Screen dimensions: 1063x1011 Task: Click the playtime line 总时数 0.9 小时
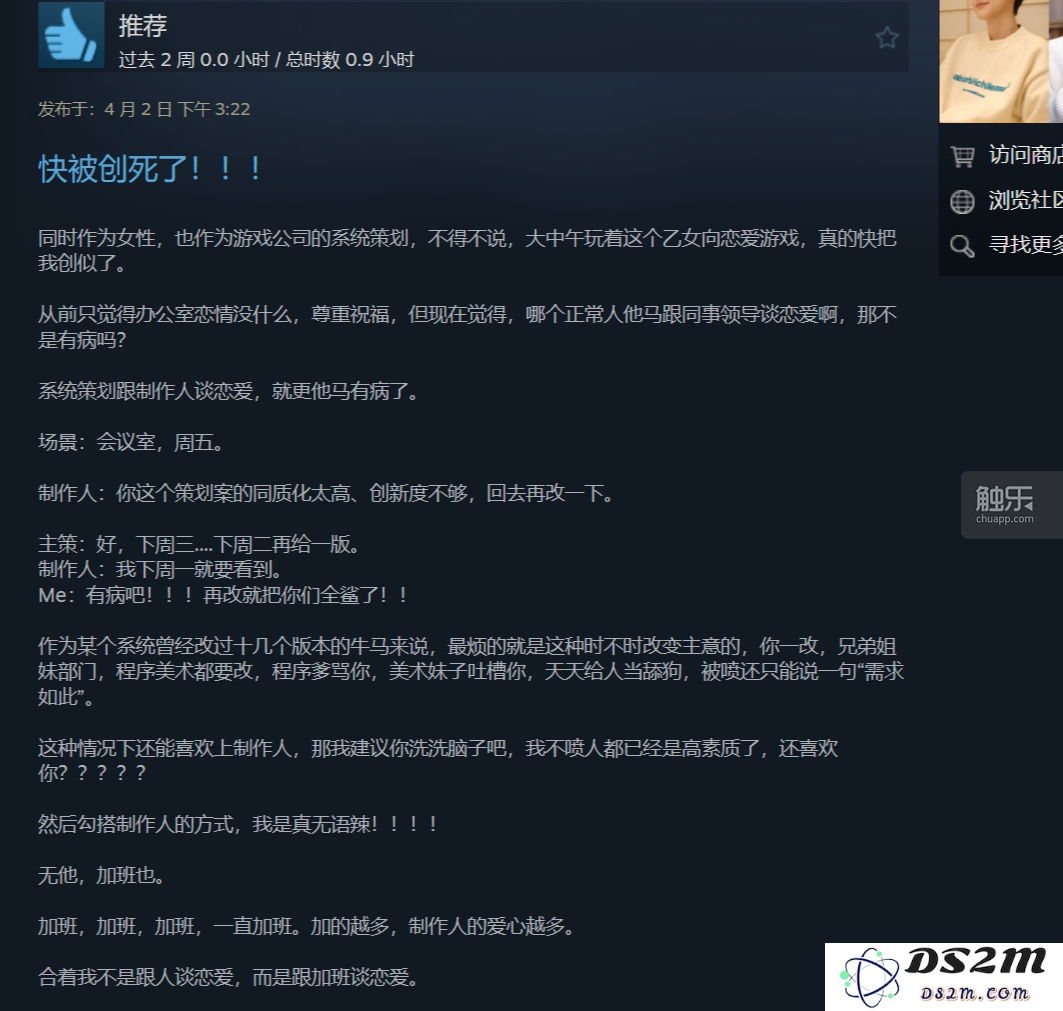click(350, 60)
